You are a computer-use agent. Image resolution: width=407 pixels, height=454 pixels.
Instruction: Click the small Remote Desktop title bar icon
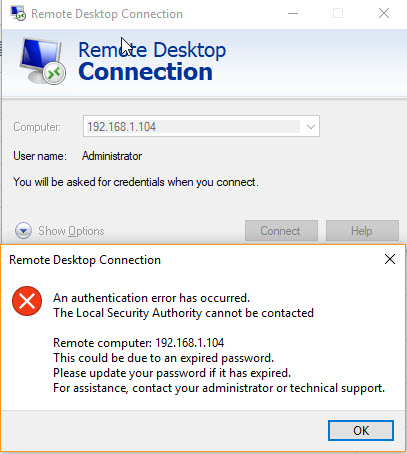point(18,14)
